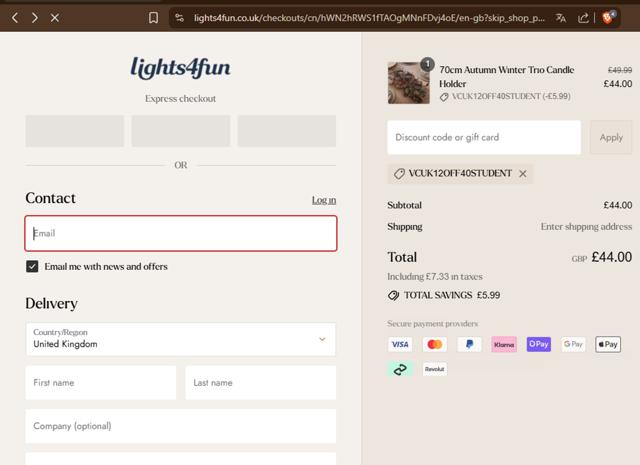Click Subtotal amount £44.00
The image size is (640, 465).
(618, 205)
